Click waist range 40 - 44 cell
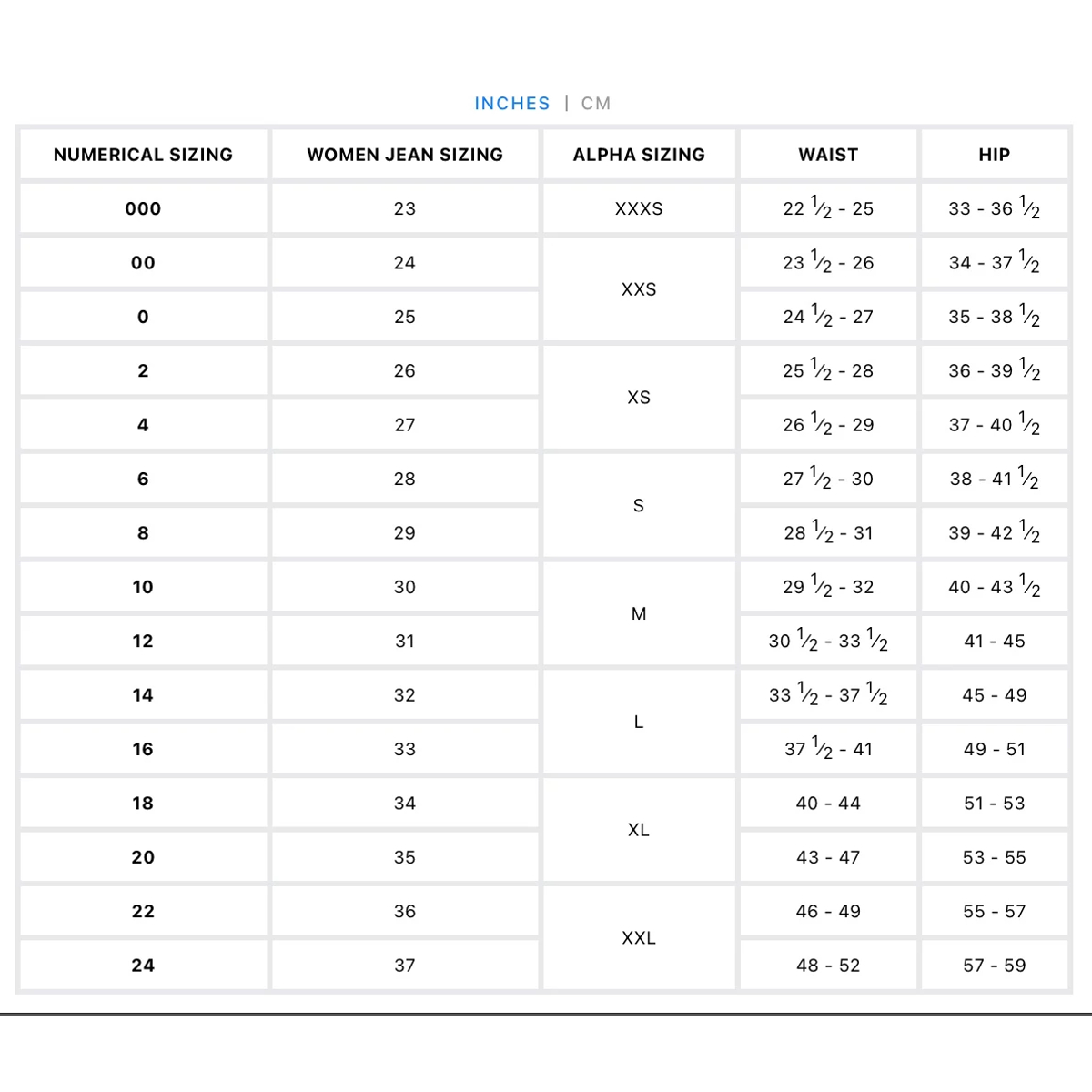 click(828, 803)
